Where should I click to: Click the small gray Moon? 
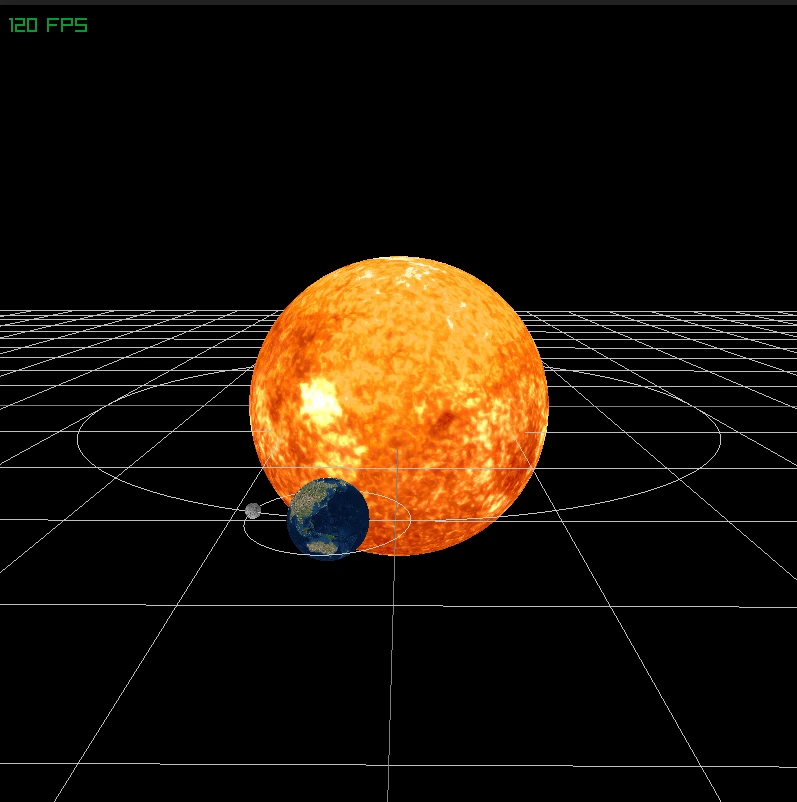pyautogui.click(x=253, y=510)
